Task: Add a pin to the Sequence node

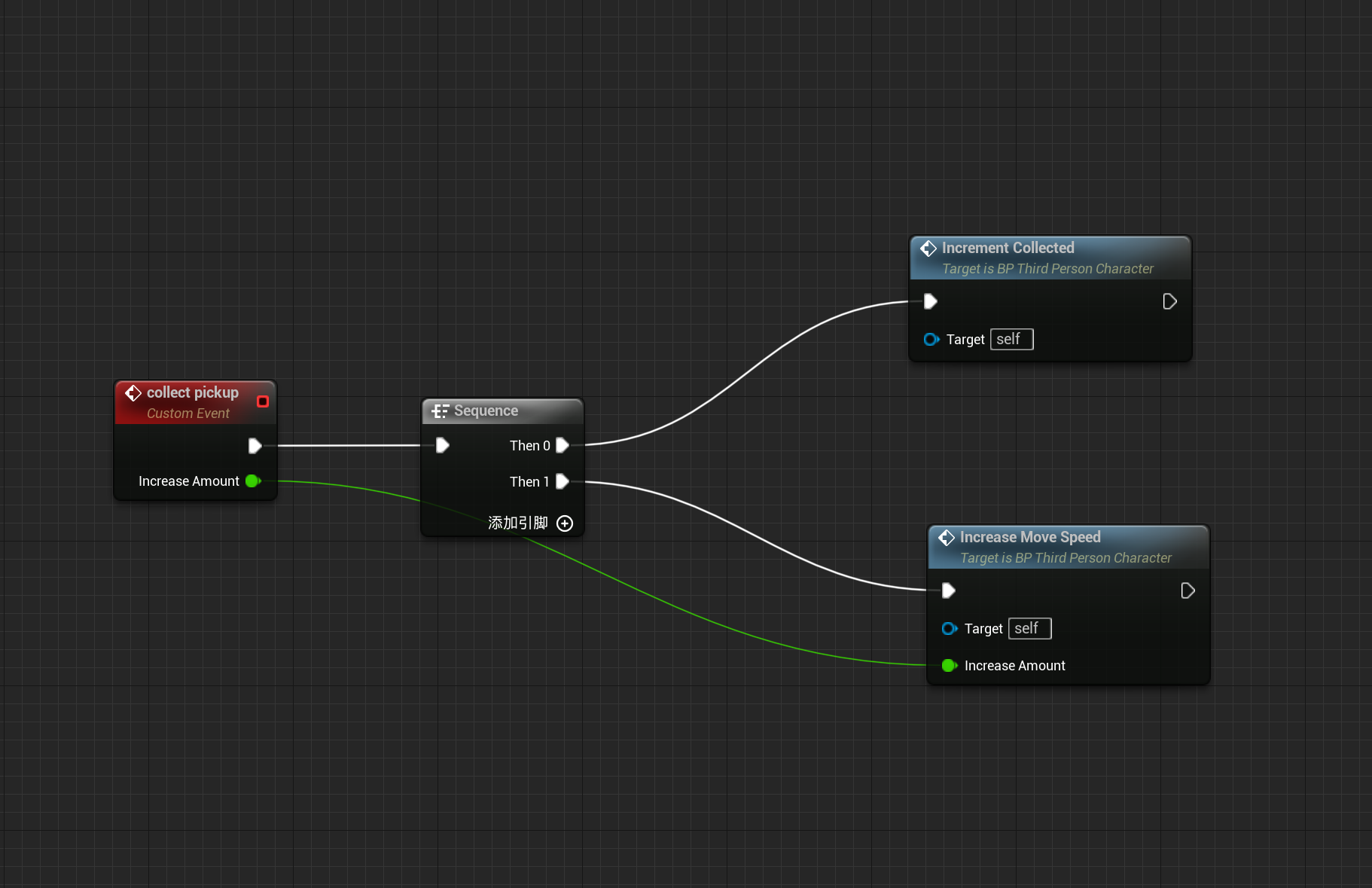Action: click(x=565, y=523)
